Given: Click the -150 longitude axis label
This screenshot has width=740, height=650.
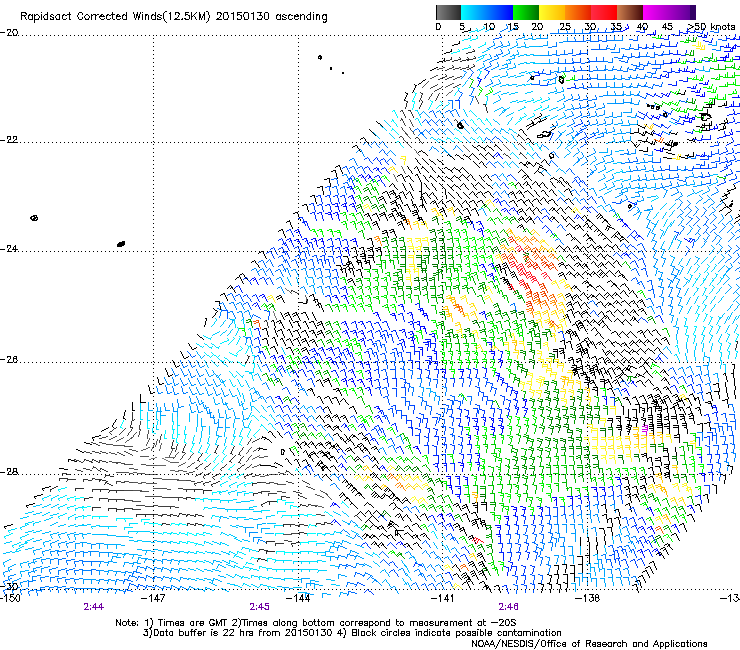Looking at the screenshot, I should (x=10, y=598).
